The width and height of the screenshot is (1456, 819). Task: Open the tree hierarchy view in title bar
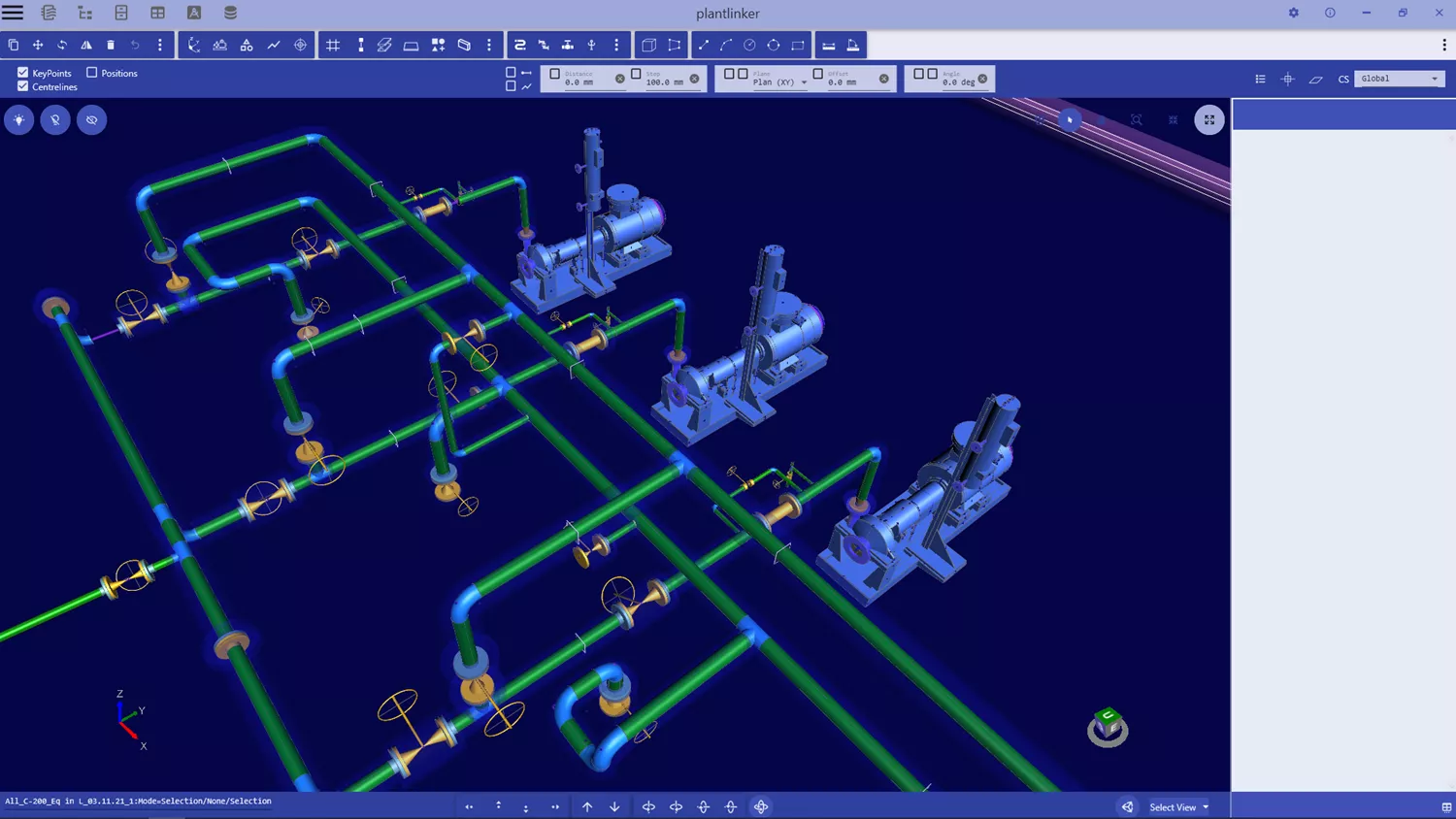click(85, 13)
